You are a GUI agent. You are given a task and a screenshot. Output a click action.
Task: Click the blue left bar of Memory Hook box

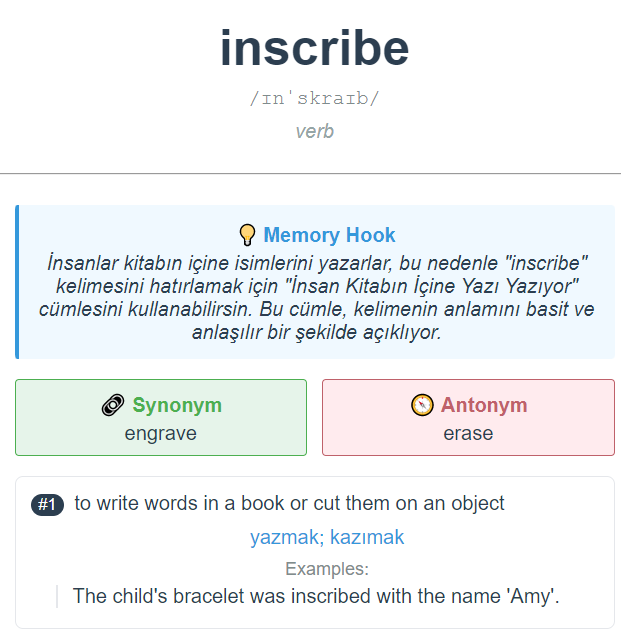17,282
